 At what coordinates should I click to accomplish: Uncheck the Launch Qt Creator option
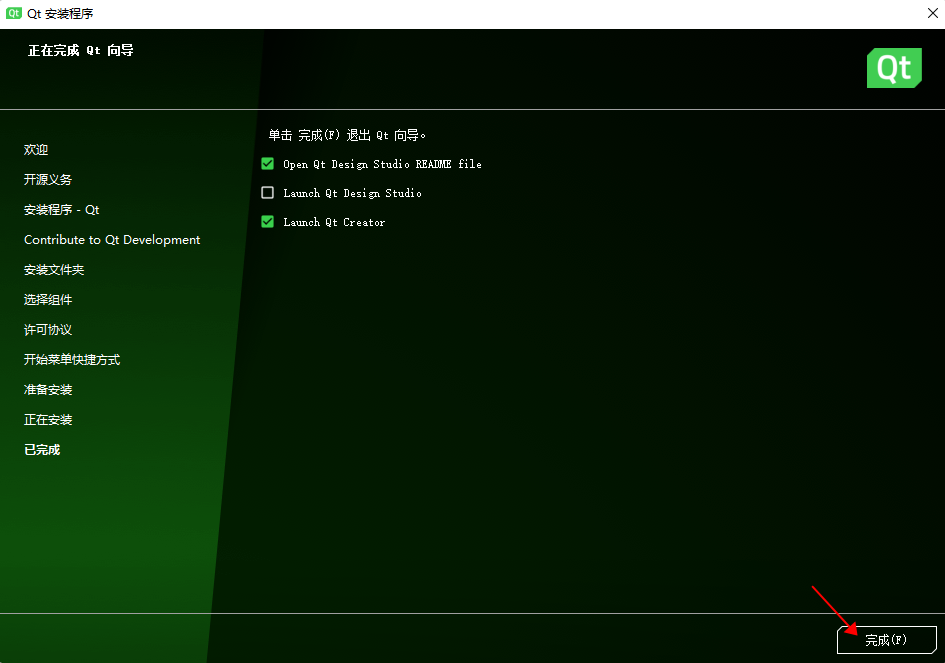[268, 222]
